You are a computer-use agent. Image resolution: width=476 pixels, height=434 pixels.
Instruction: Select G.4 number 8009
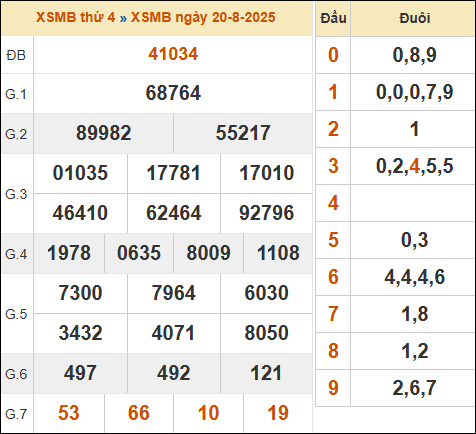[208, 253]
